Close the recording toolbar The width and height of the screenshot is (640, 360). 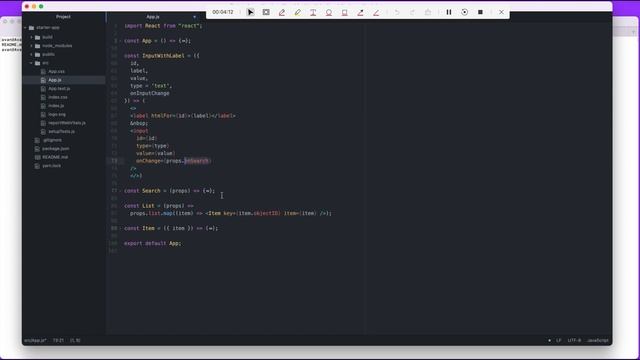(x=501, y=12)
